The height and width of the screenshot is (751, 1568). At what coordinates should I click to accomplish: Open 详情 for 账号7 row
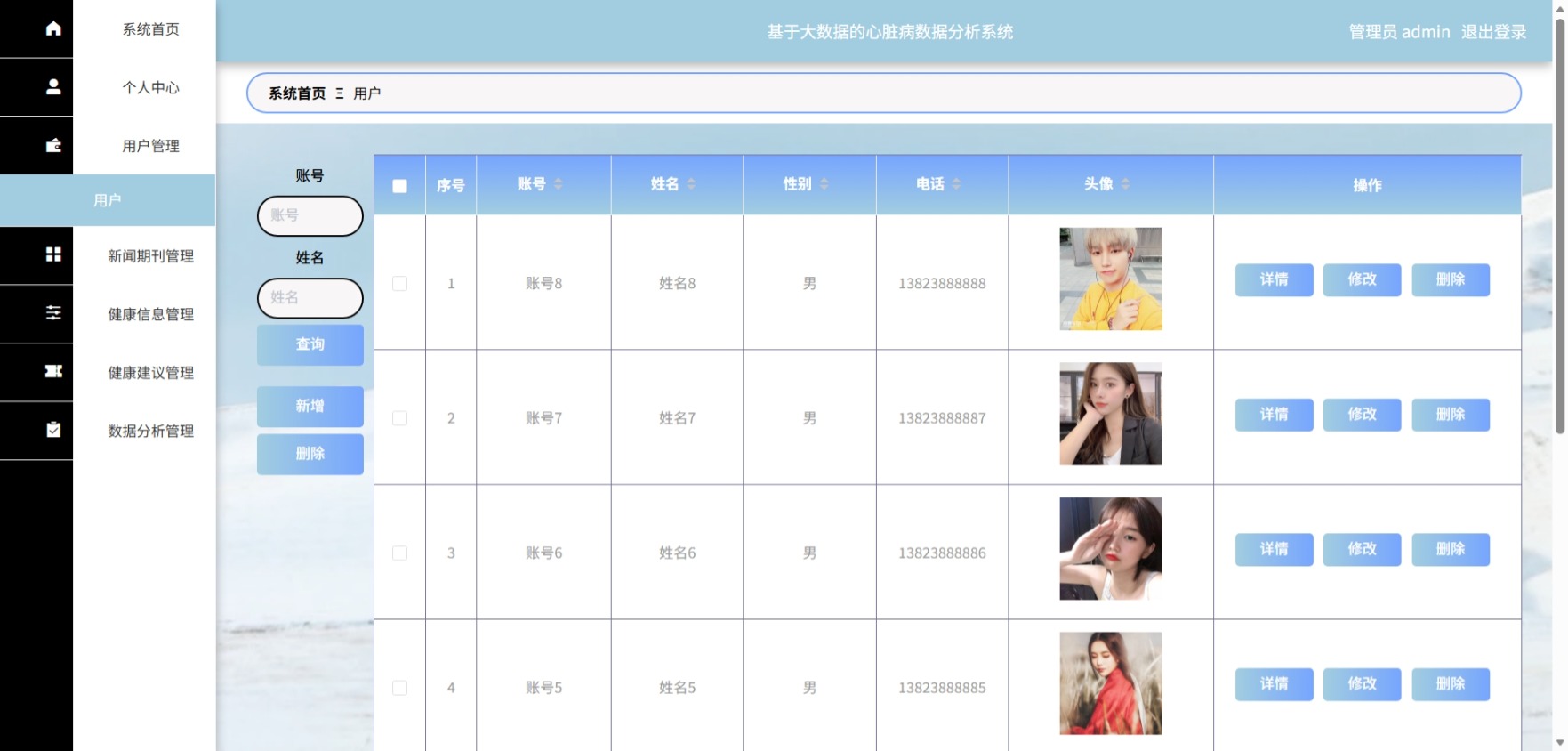click(x=1274, y=415)
